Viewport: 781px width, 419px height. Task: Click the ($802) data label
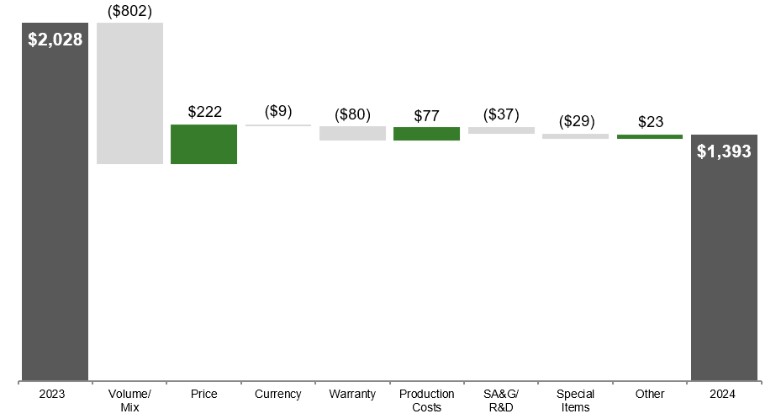click(x=130, y=10)
